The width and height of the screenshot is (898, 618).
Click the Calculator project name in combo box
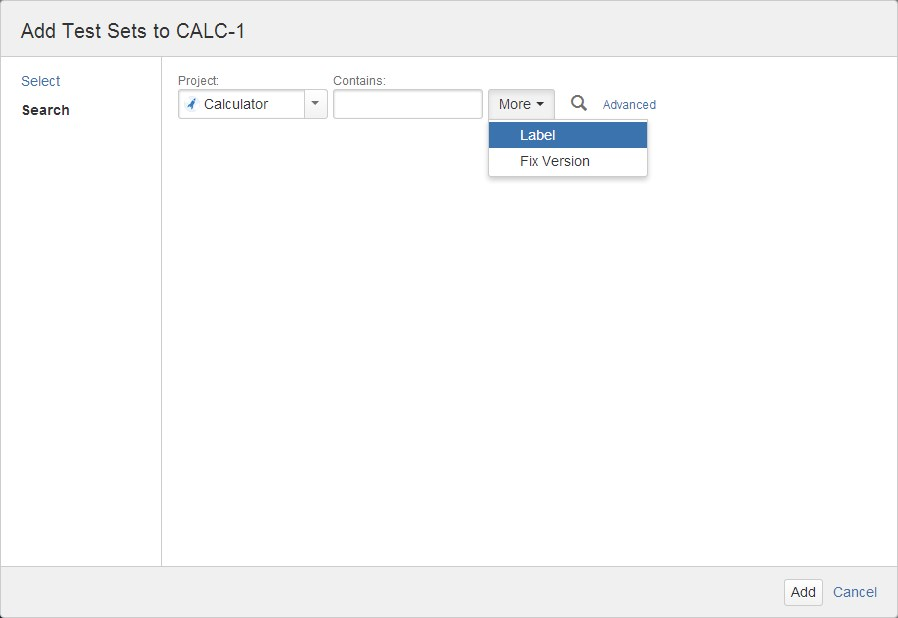pyautogui.click(x=236, y=104)
